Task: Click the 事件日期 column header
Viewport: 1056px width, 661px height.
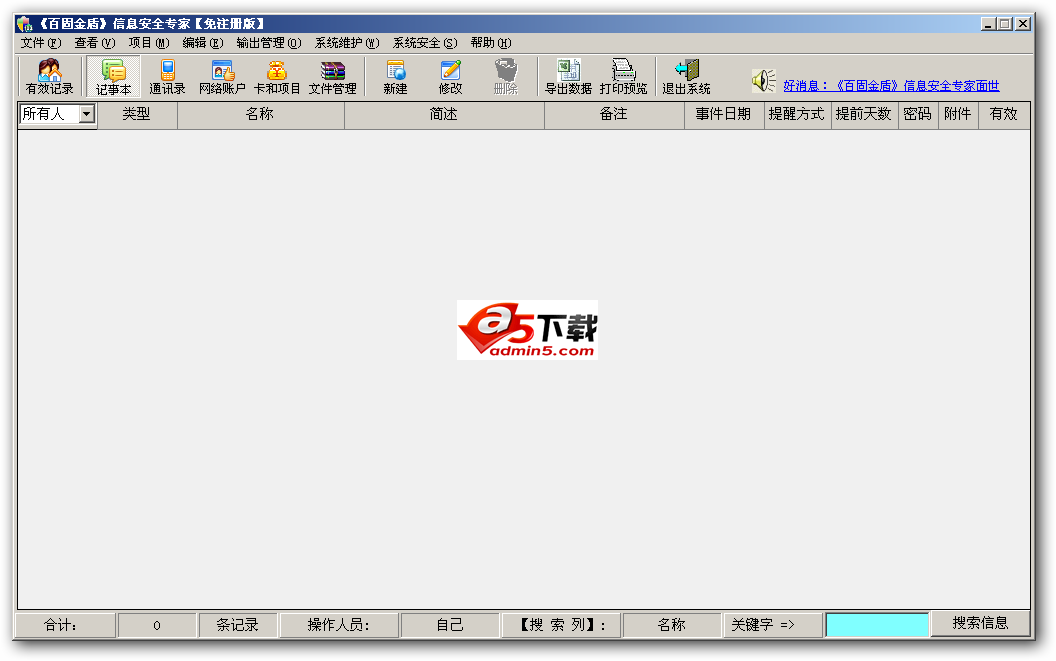Action: (724, 115)
